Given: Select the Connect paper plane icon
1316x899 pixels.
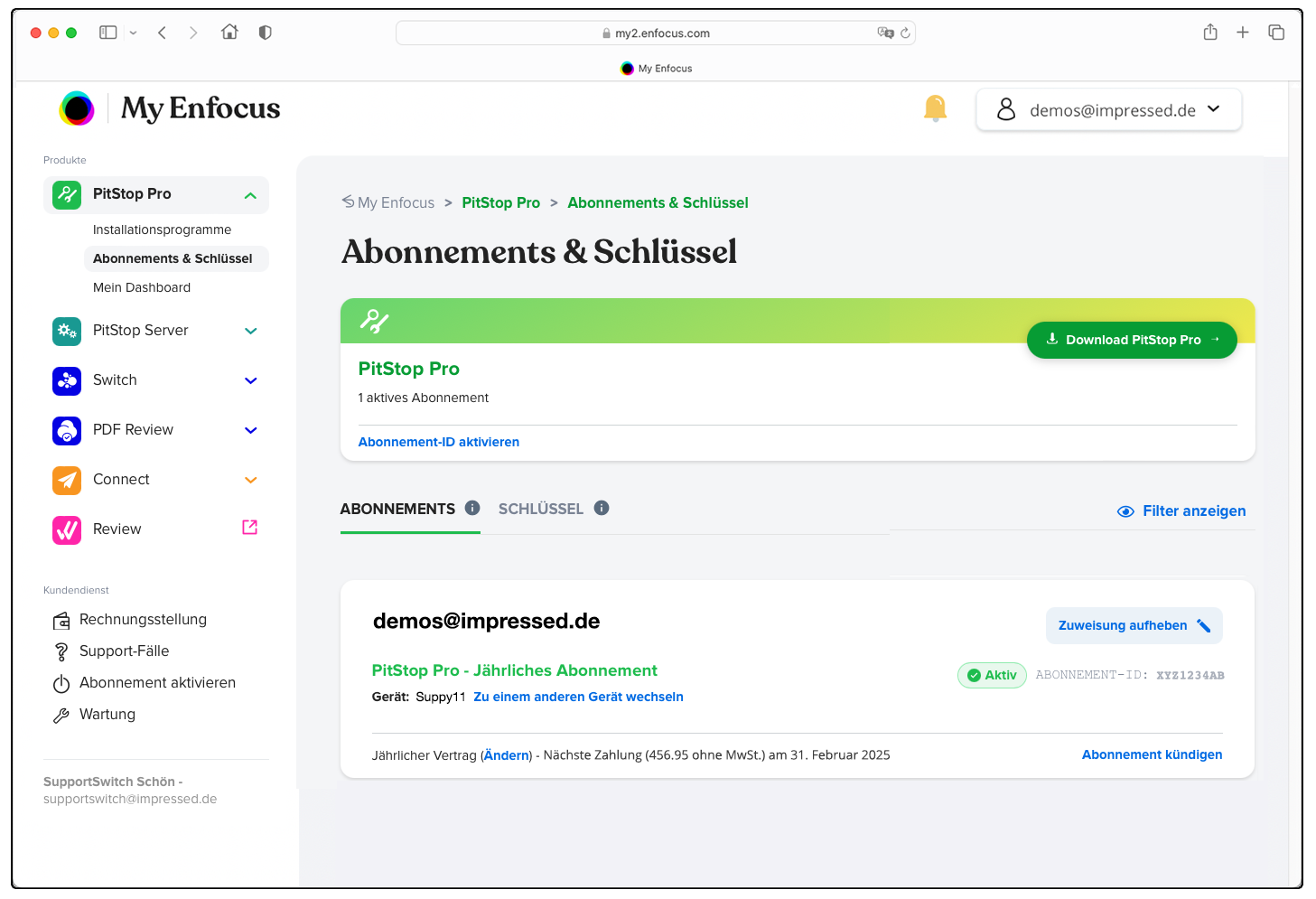Looking at the screenshot, I should click(66, 480).
